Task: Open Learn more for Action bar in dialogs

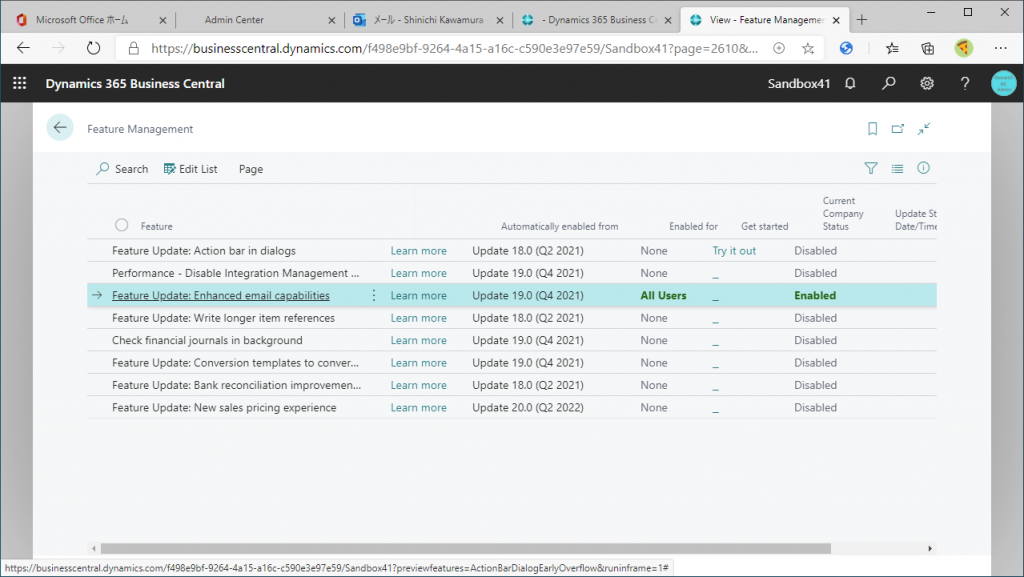Action: [x=419, y=251]
